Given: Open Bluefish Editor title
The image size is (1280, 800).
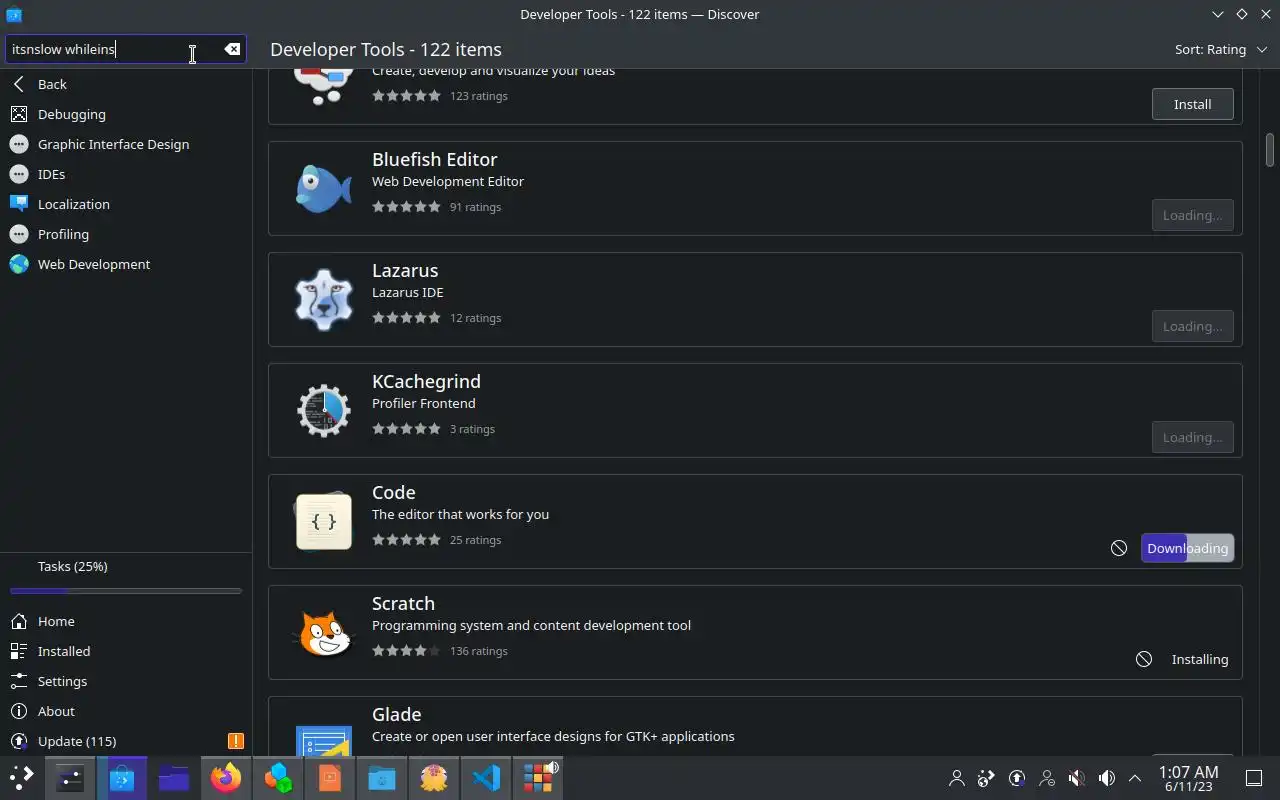Looking at the screenshot, I should (434, 159).
